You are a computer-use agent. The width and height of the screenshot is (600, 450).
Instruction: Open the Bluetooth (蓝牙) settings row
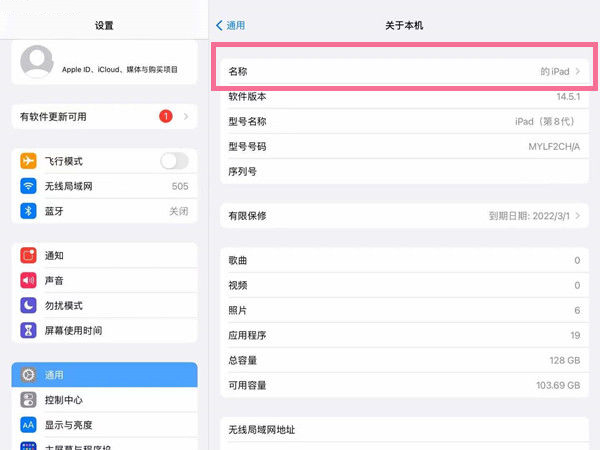point(104,211)
